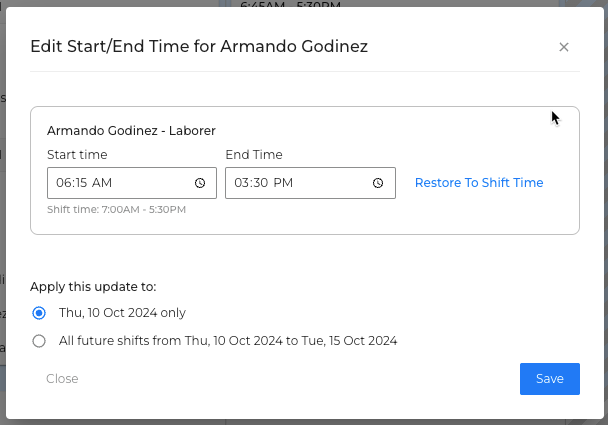Select the hour 06 in Start time

pos(63,183)
